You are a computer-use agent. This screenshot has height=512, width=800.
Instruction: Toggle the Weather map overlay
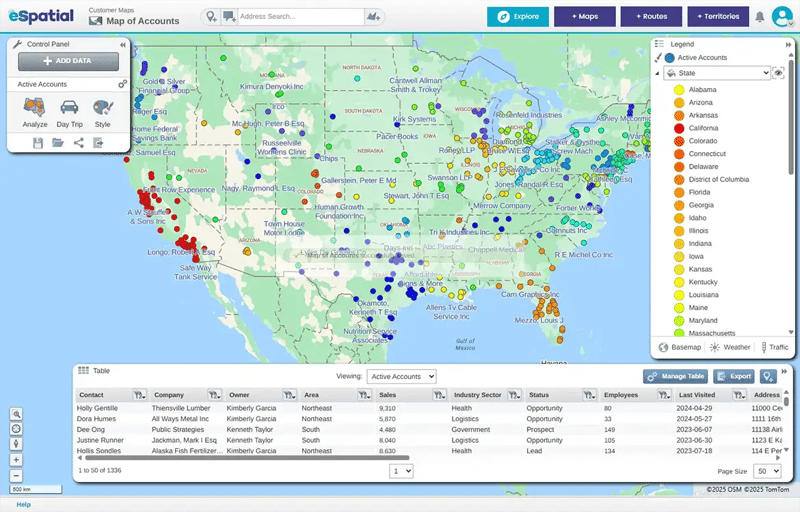point(729,347)
